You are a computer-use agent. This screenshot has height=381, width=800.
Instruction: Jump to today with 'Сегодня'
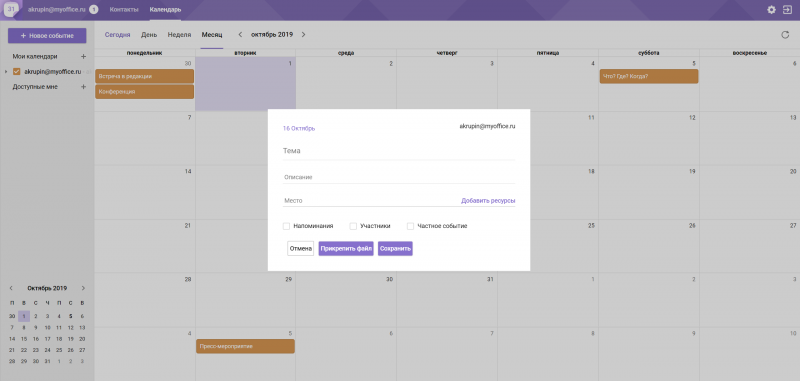[117, 35]
